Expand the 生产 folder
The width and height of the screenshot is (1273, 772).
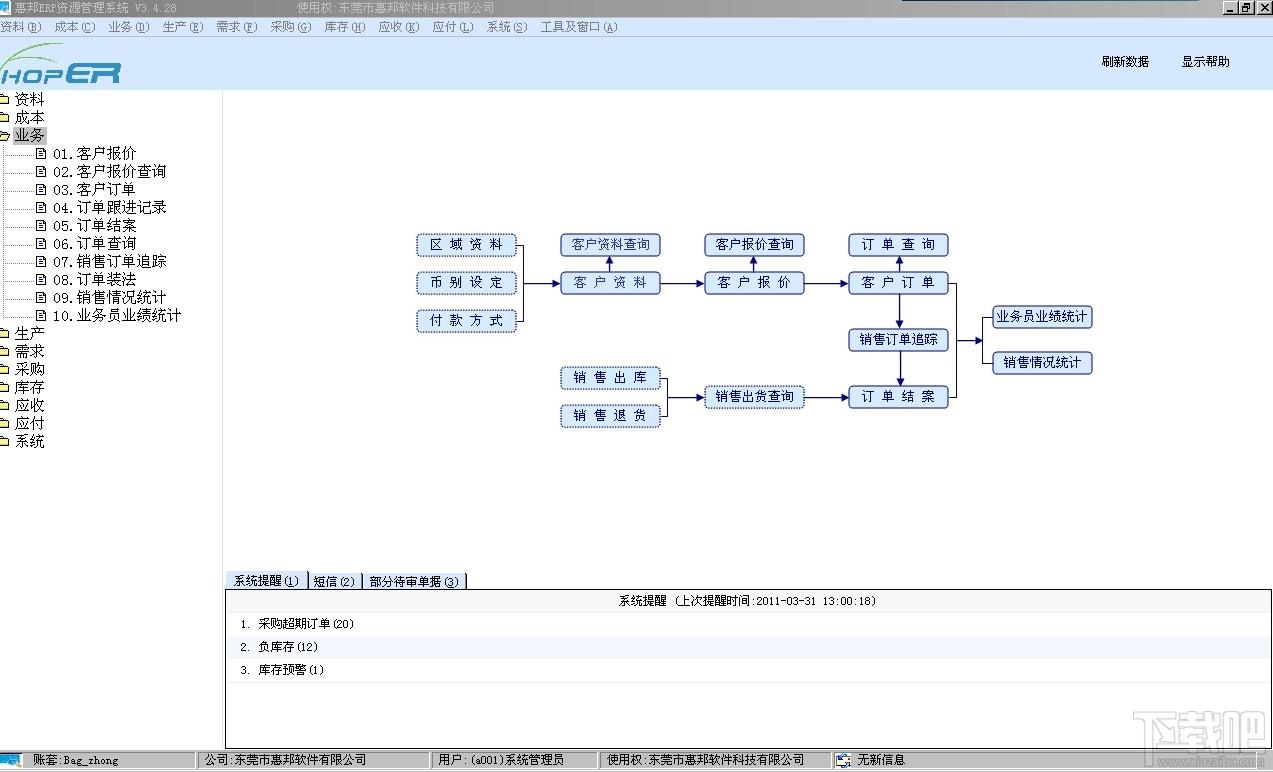[4, 334]
